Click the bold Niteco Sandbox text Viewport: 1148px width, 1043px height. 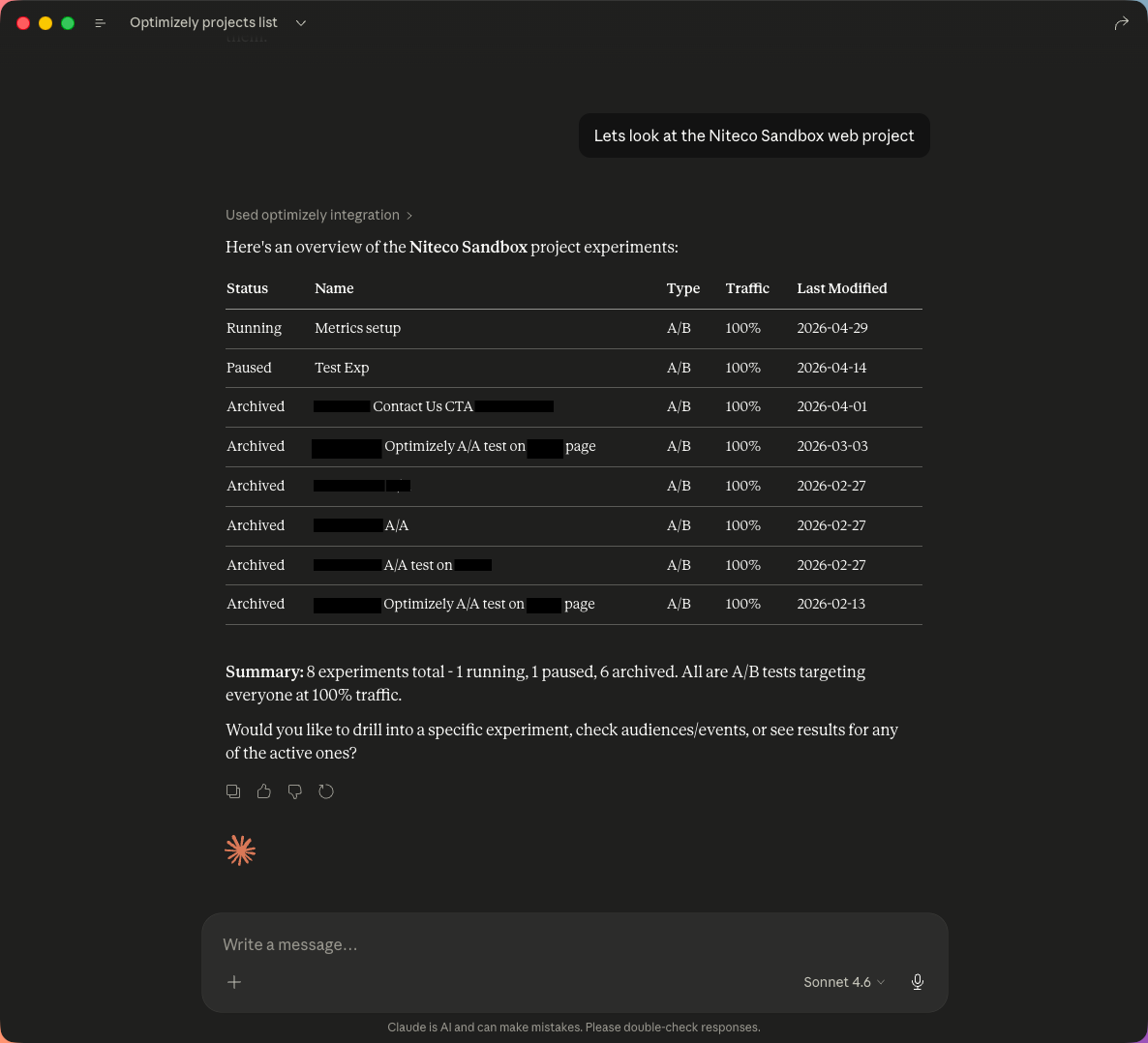point(468,248)
